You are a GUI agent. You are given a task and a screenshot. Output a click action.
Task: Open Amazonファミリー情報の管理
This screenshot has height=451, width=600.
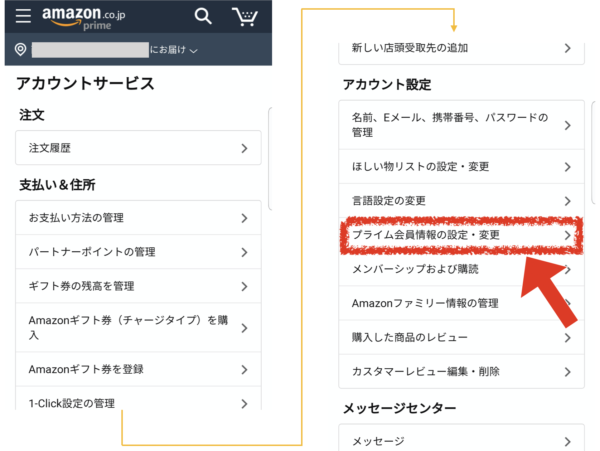tap(461, 303)
